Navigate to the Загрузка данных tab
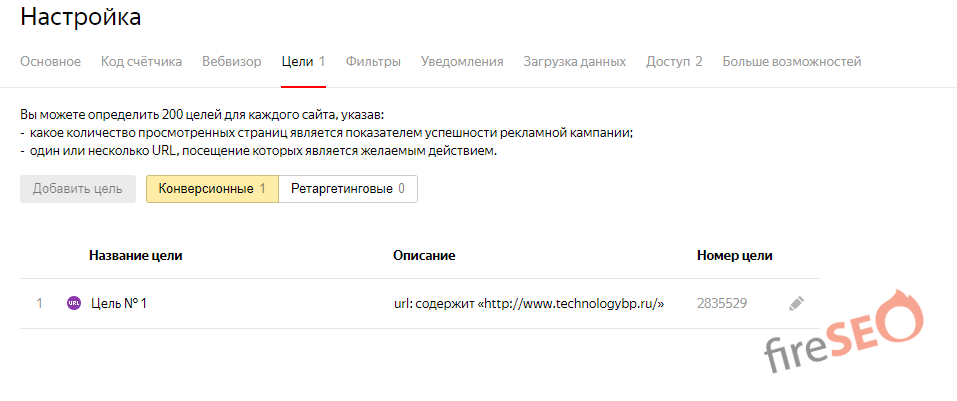 [574, 62]
